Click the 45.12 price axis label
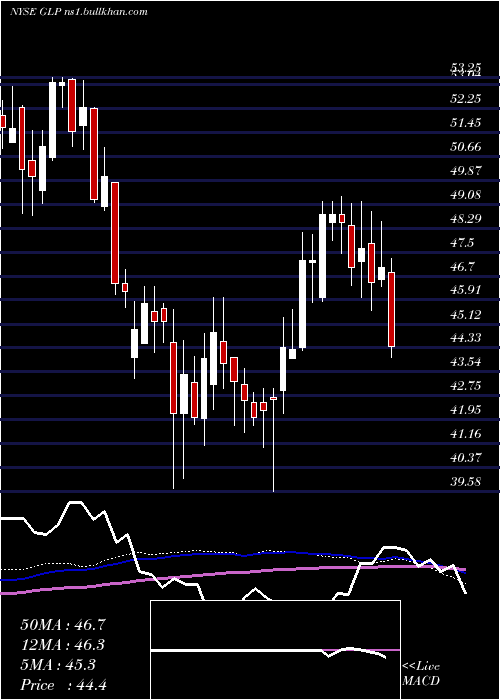500x700 pixels. click(x=466, y=315)
